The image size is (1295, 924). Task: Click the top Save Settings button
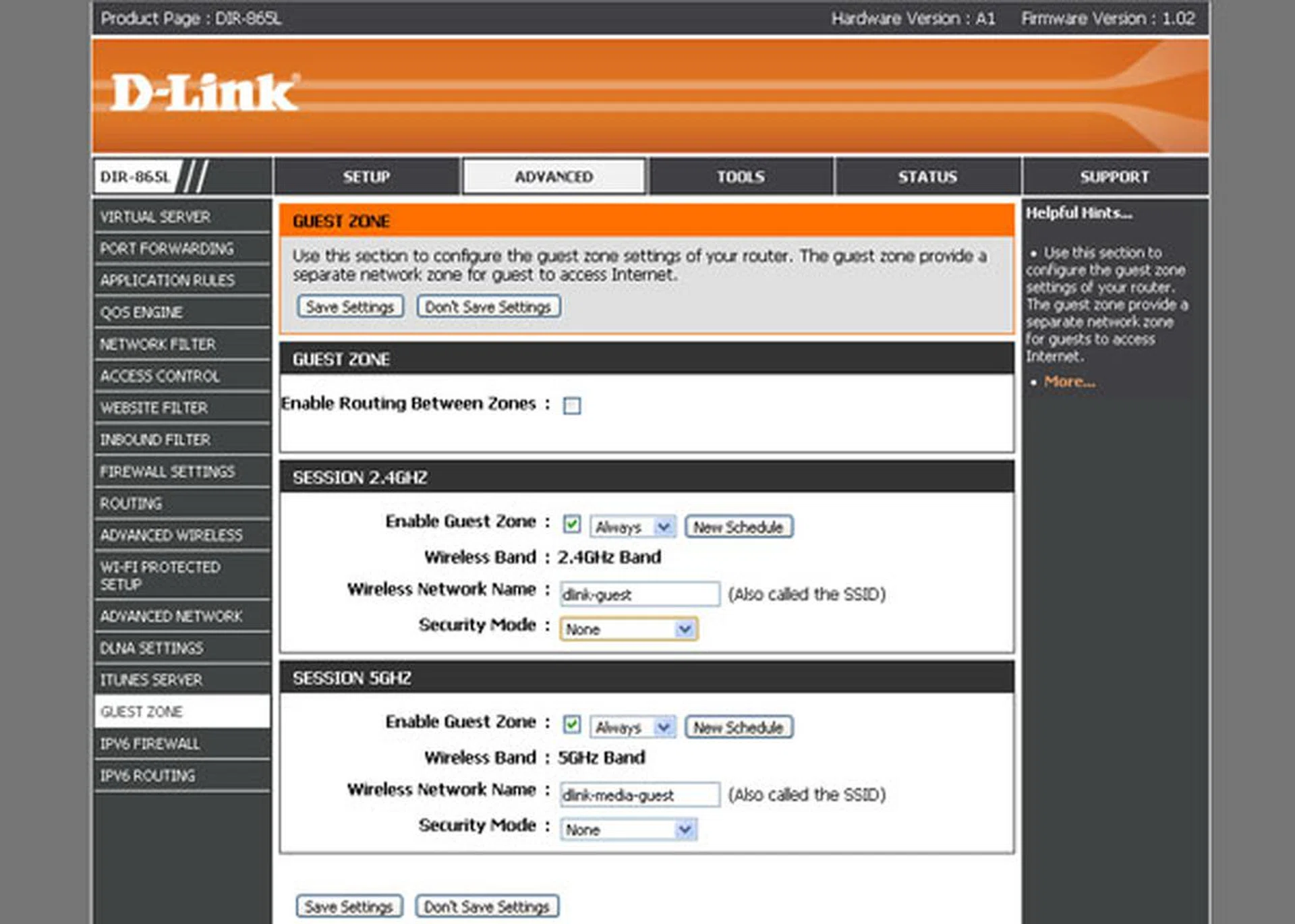coord(349,307)
